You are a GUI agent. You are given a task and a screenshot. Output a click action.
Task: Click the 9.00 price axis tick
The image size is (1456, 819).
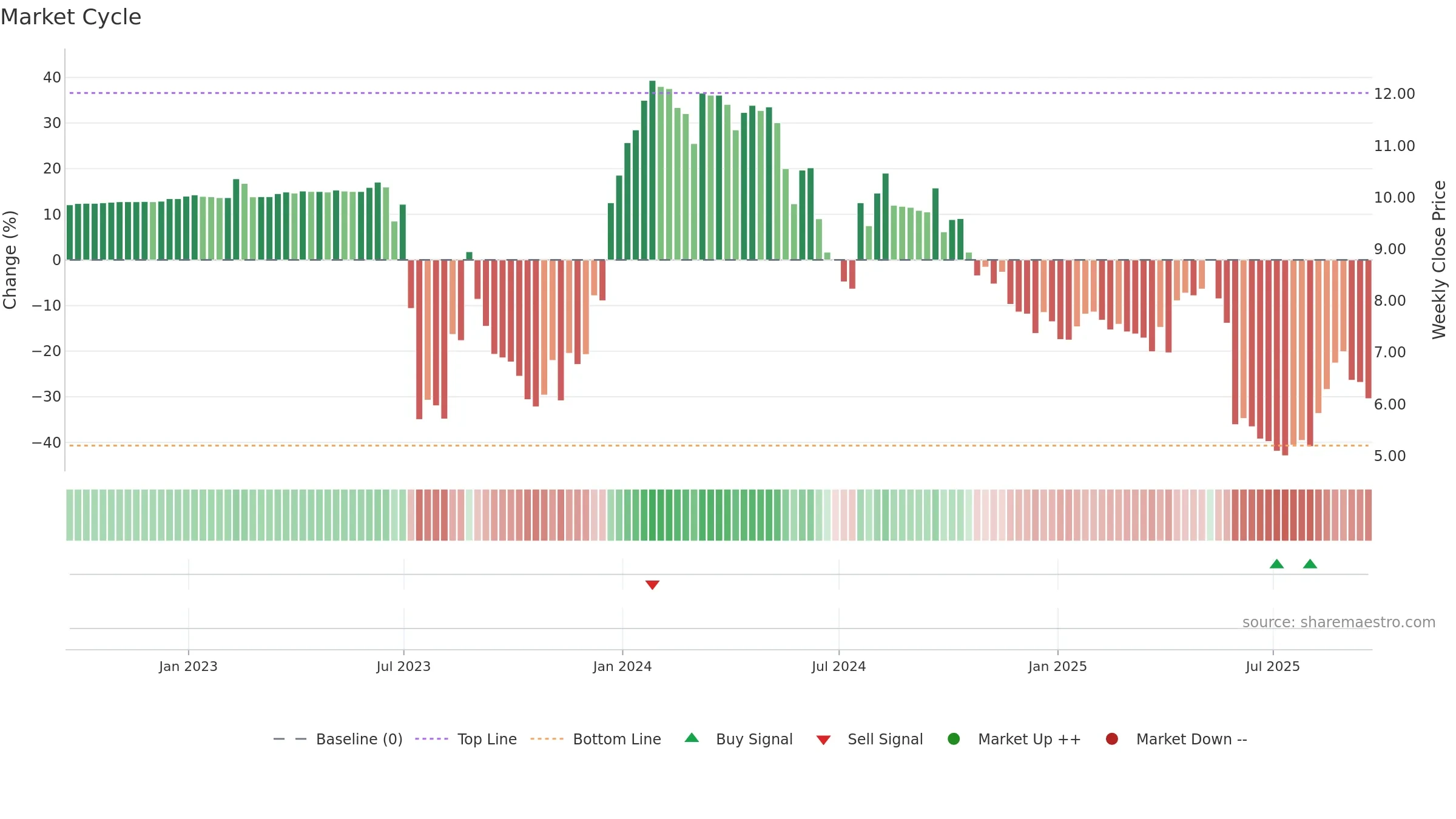click(x=1390, y=249)
